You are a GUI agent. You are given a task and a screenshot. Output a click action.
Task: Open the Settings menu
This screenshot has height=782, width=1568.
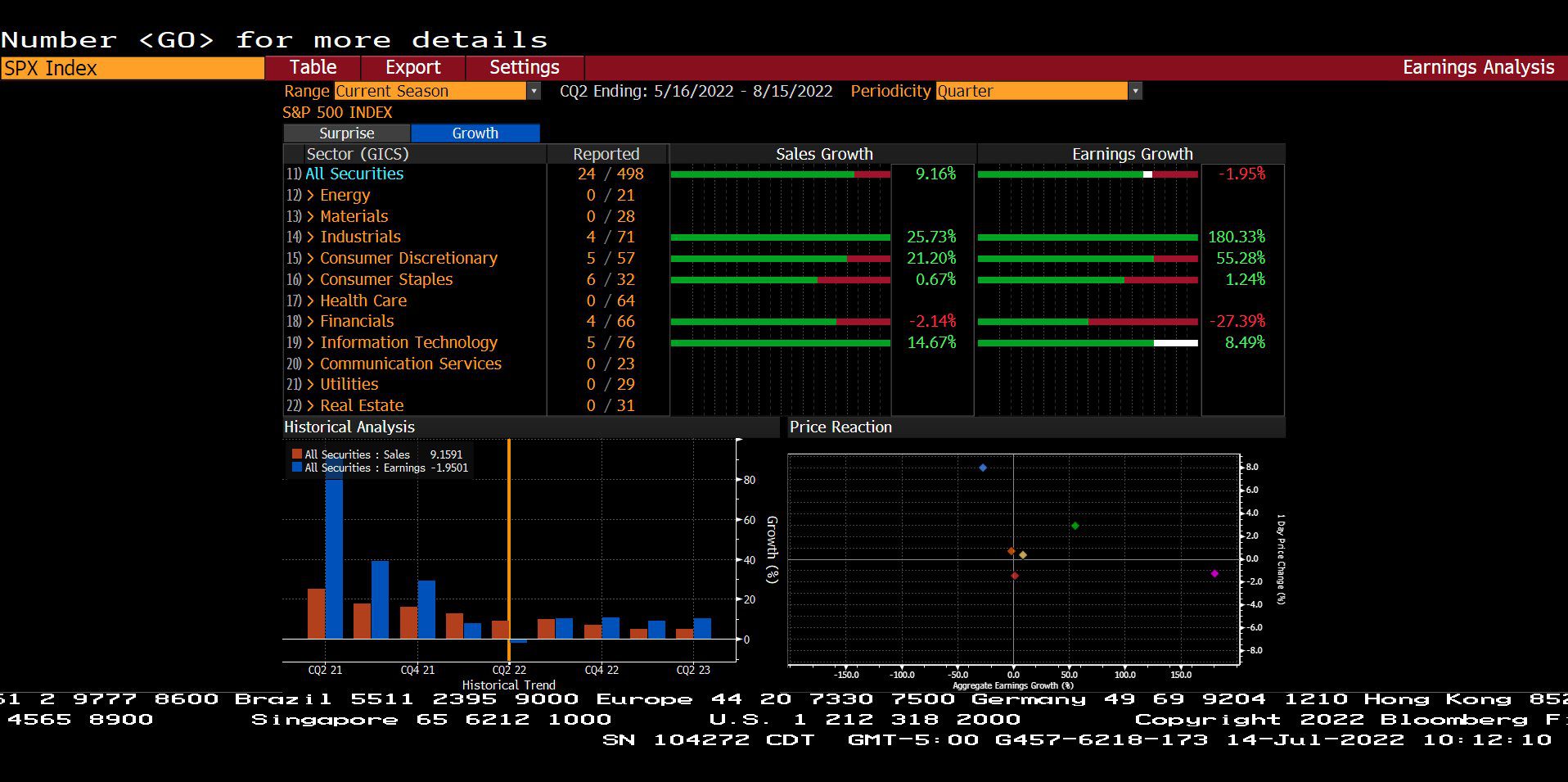[x=525, y=67]
